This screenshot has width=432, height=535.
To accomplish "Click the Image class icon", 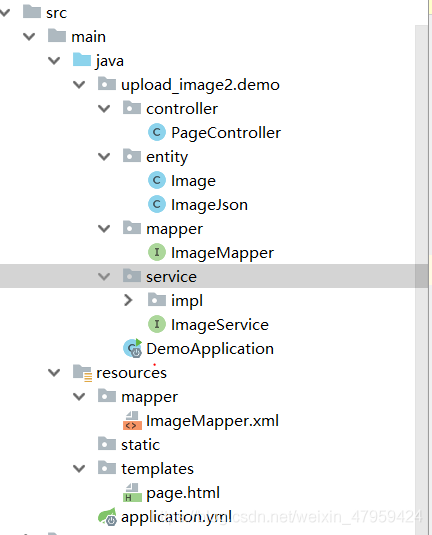I will coord(157,180).
